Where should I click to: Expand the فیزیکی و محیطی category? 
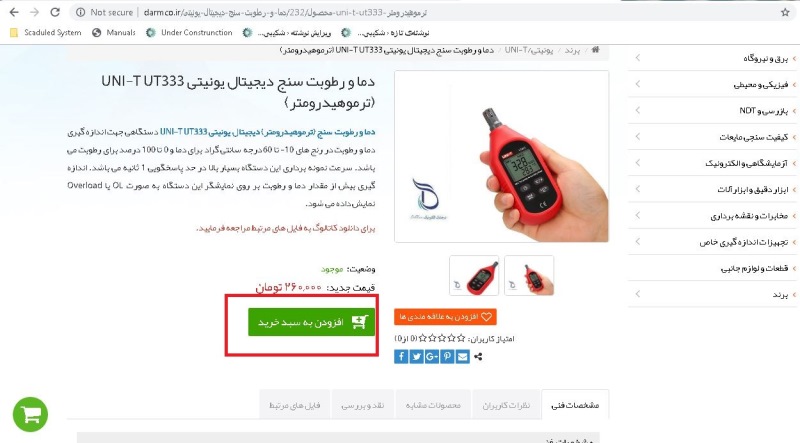(x=712, y=84)
